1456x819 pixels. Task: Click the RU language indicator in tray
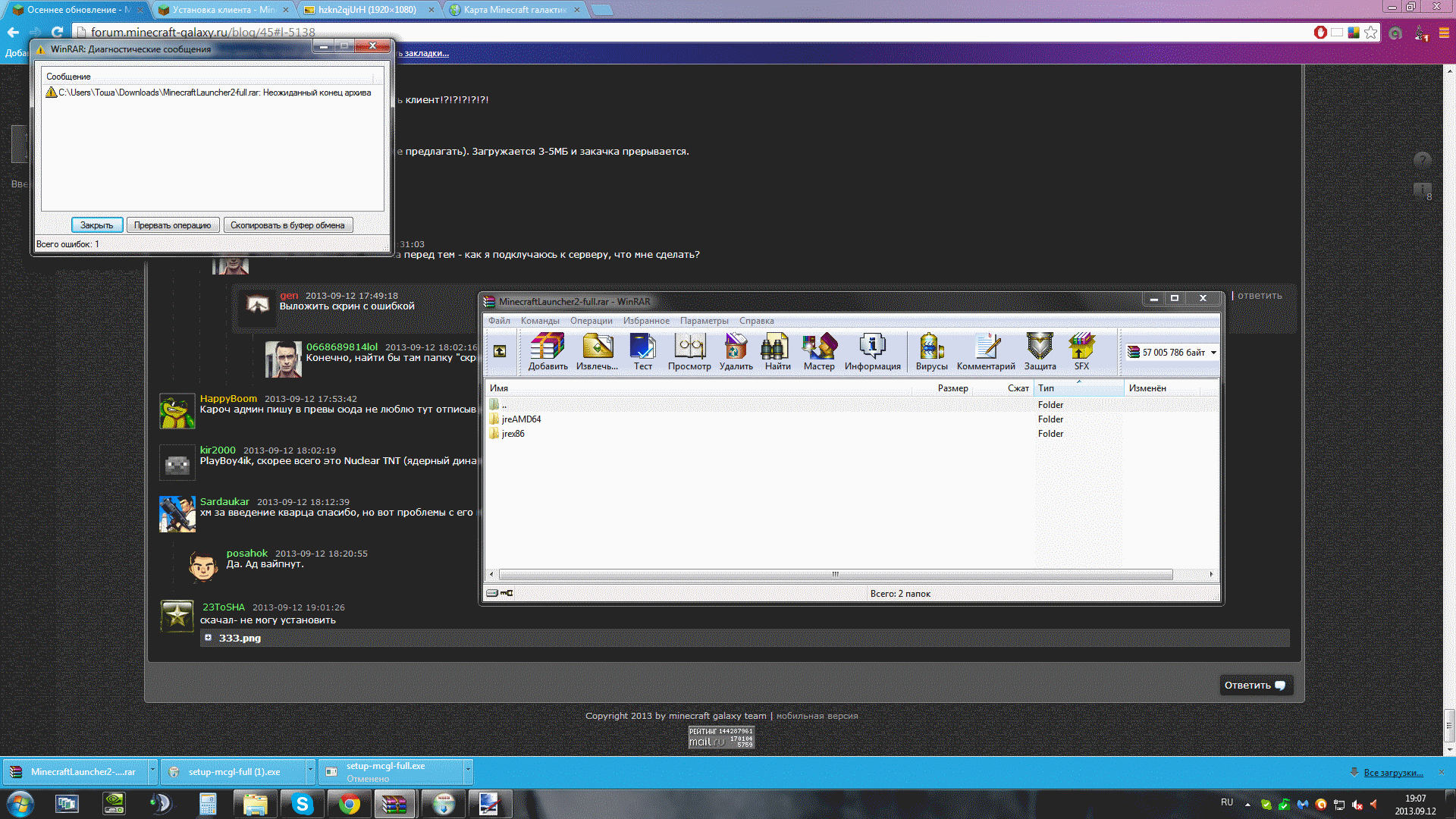[x=1227, y=802]
